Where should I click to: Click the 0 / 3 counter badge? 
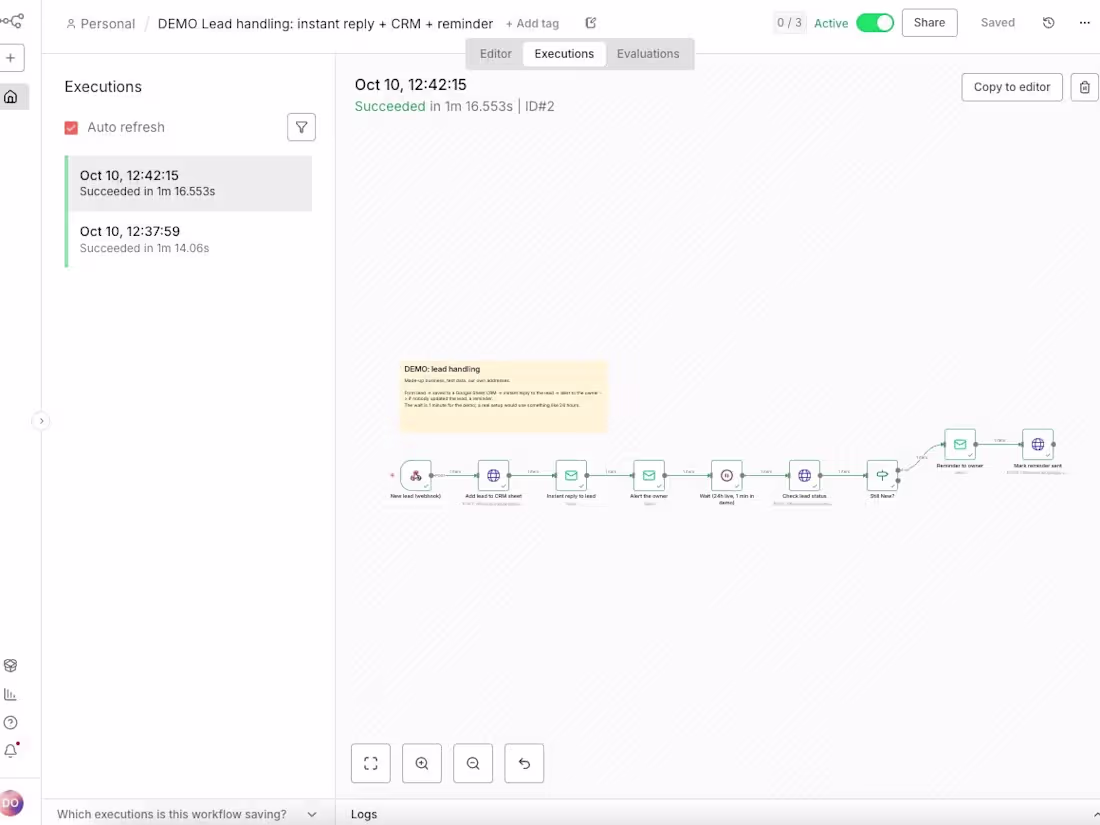[789, 22]
